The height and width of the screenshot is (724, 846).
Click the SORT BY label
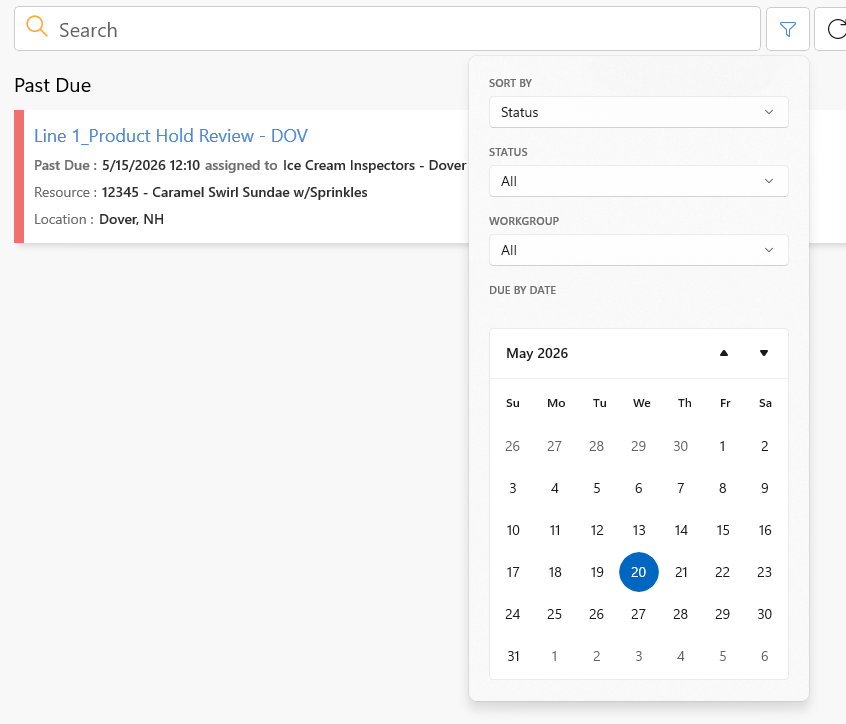(x=510, y=83)
